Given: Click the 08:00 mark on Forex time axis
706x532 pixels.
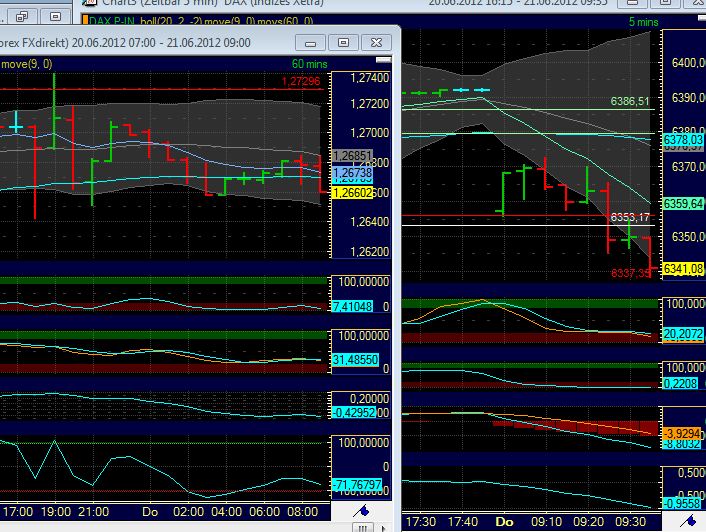Looking at the screenshot, I should point(303,512).
